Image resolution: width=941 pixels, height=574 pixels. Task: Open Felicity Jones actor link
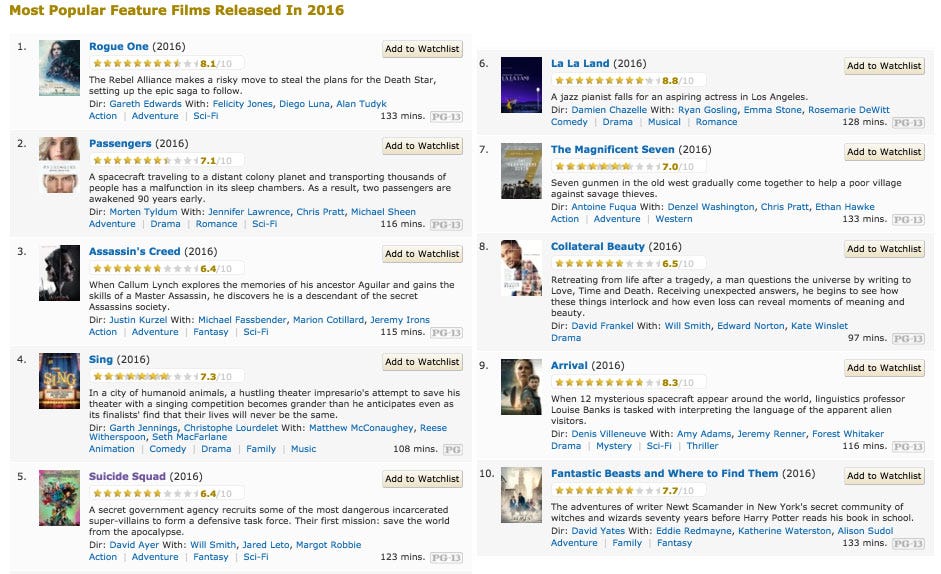[x=242, y=104]
